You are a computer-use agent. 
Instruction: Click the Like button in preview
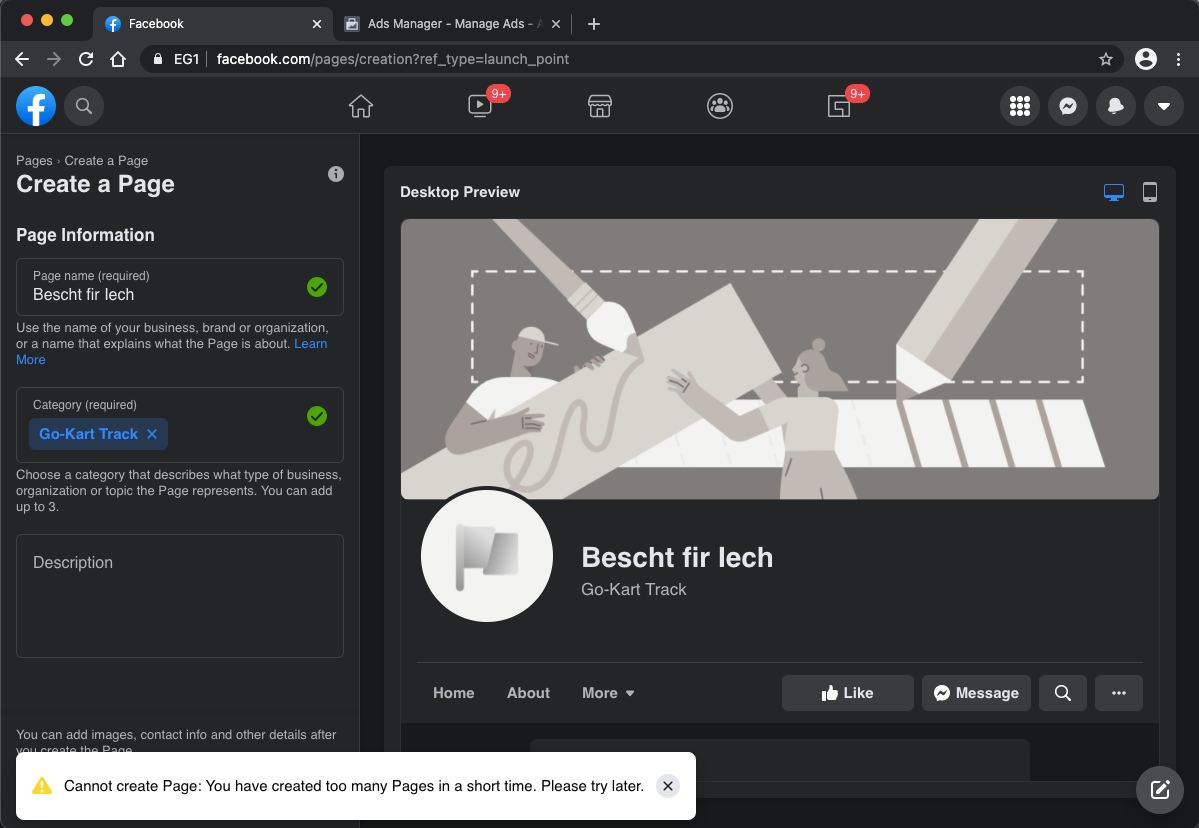(x=847, y=693)
